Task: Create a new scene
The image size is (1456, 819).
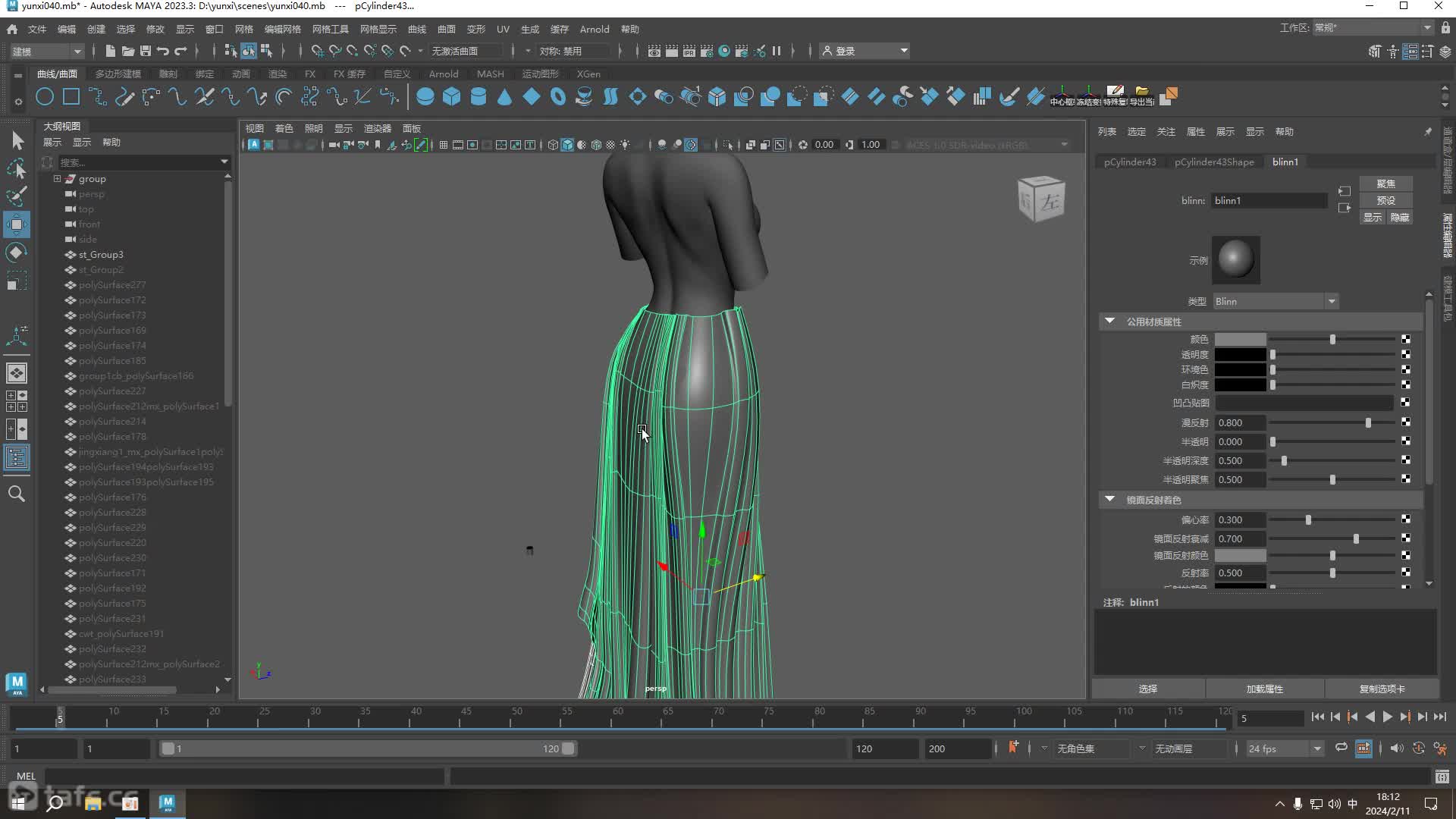Action: pos(111,51)
